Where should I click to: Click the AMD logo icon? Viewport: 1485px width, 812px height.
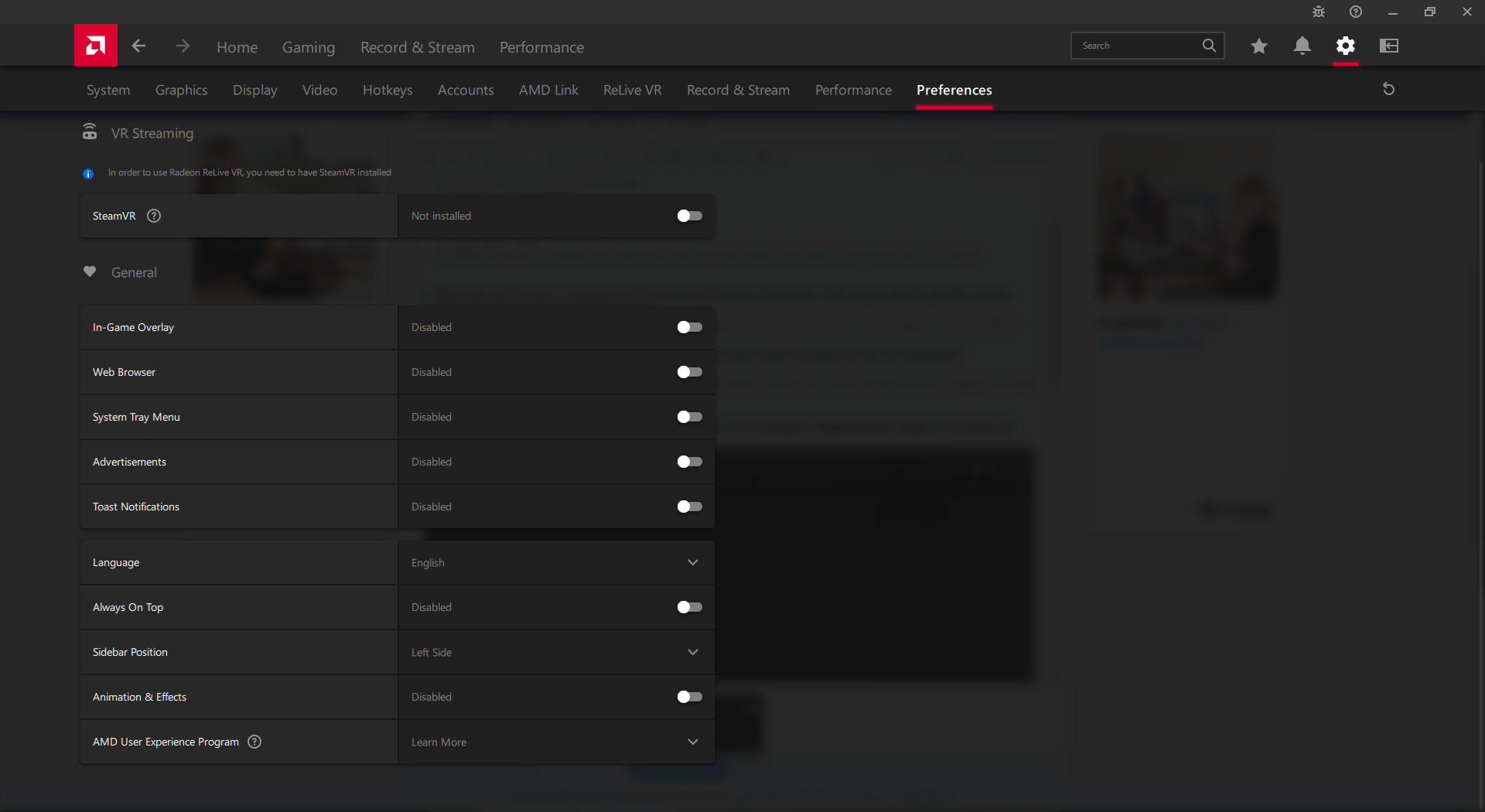[x=96, y=46]
